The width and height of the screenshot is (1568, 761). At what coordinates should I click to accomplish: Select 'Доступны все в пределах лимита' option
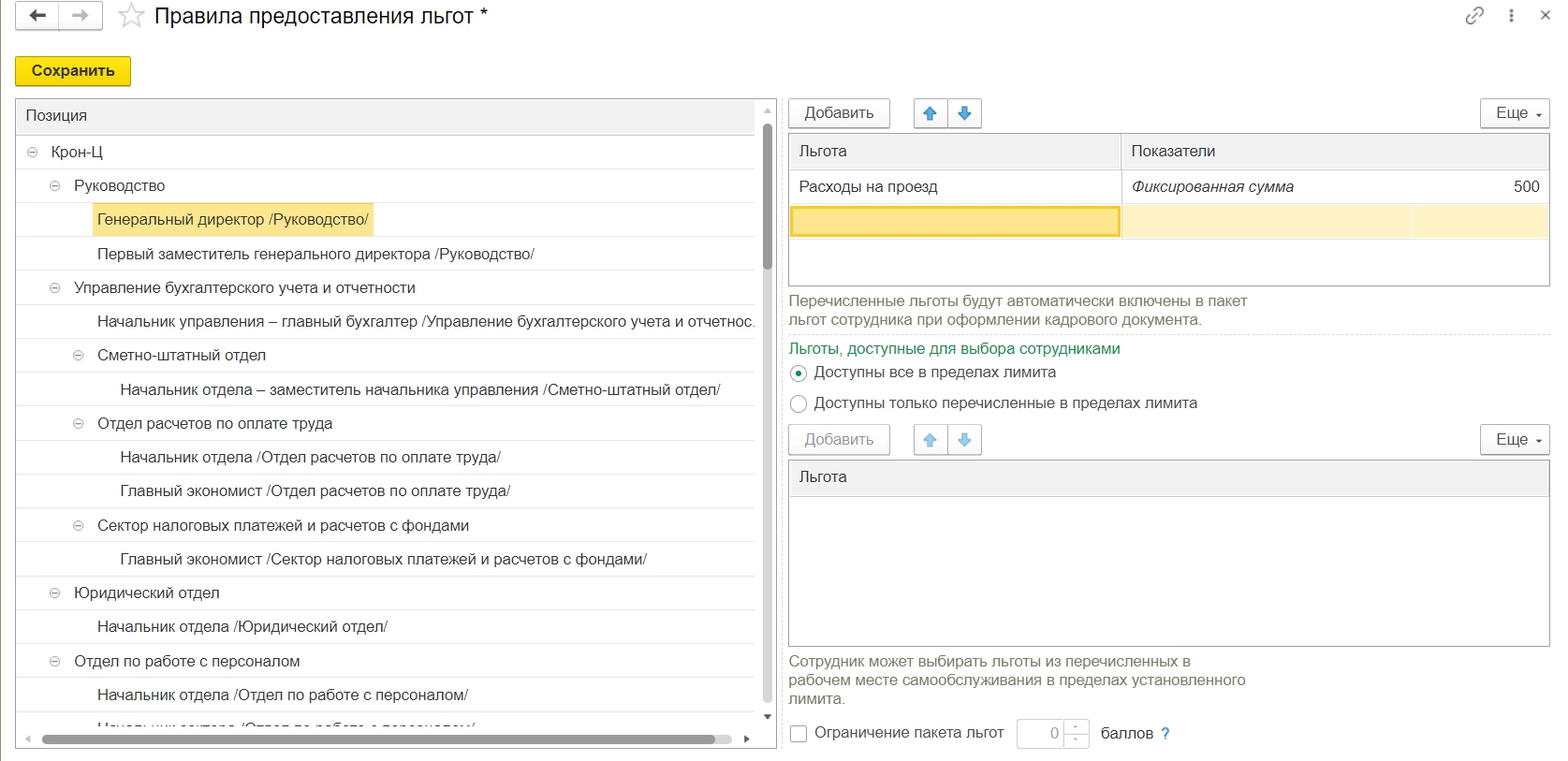[x=799, y=373]
